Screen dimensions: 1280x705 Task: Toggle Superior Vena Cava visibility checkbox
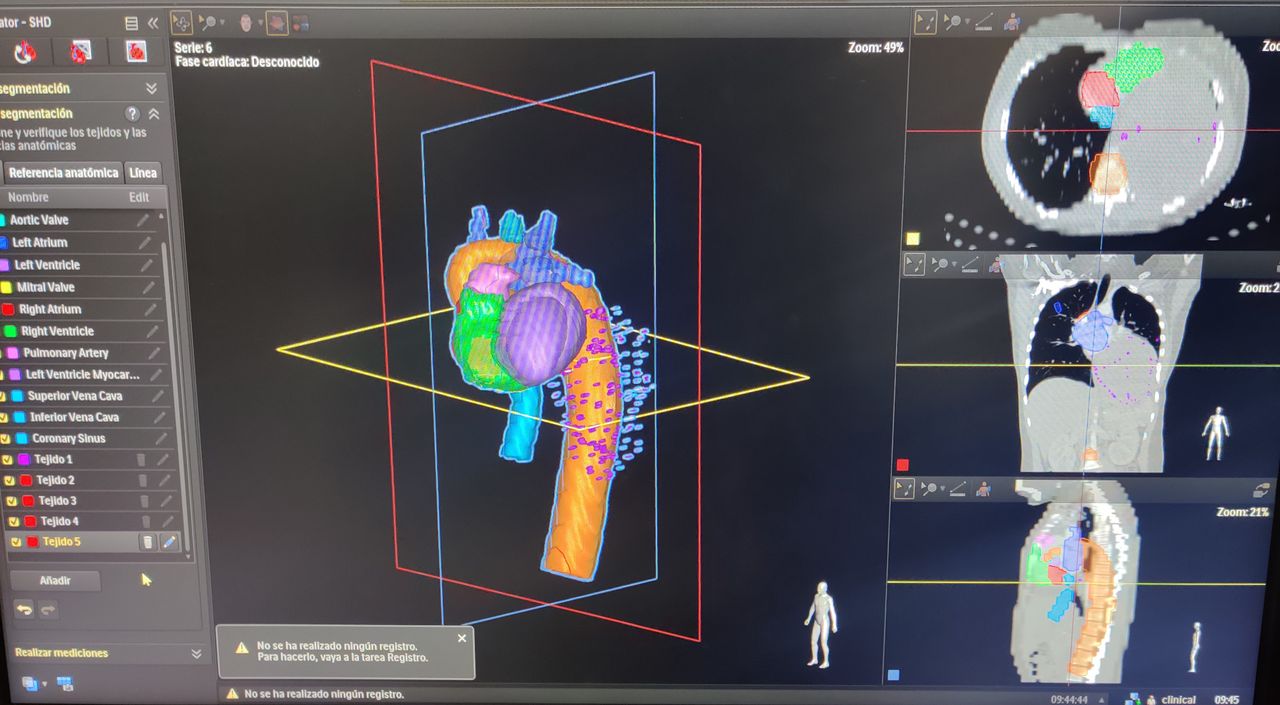tap(3, 396)
